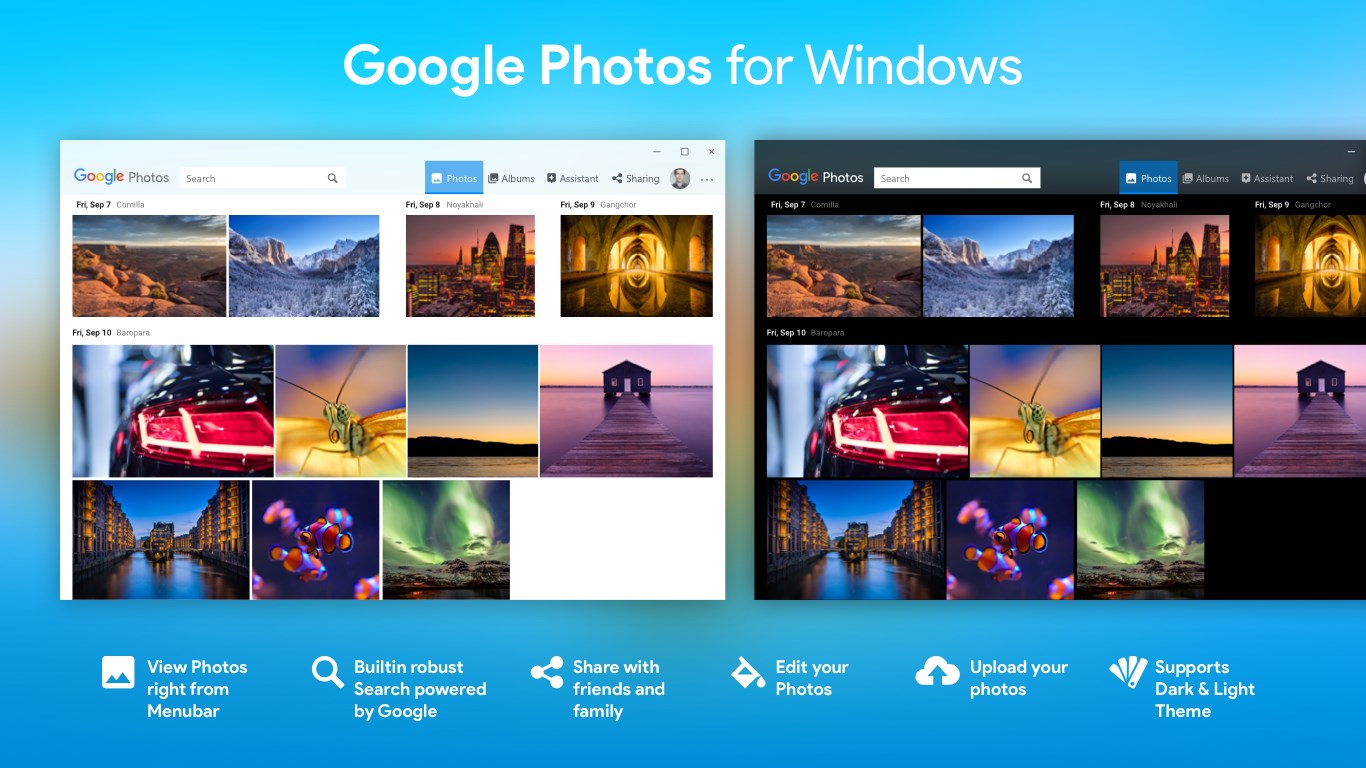The image size is (1366, 768).
Task: Click the Google Photos logo in light window
Action: tap(121, 177)
